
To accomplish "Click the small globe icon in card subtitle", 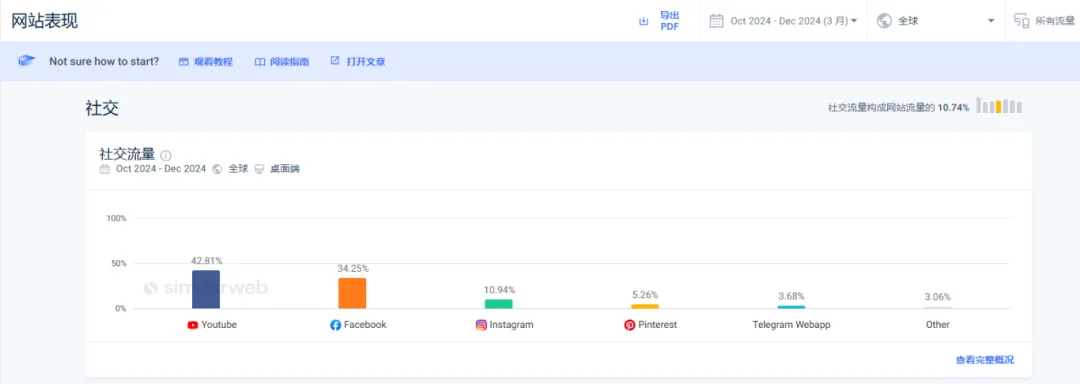I will click(x=218, y=169).
